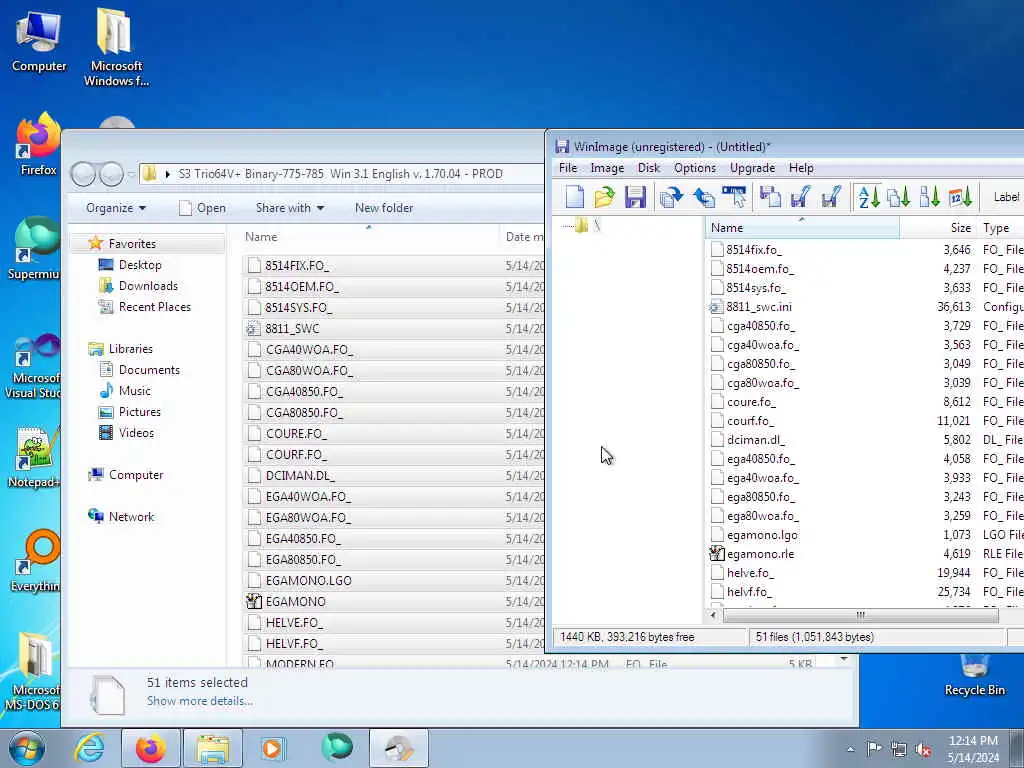Click Explorer Forward navigation button
This screenshot has width=1024, height=768.
click(111, 174)
